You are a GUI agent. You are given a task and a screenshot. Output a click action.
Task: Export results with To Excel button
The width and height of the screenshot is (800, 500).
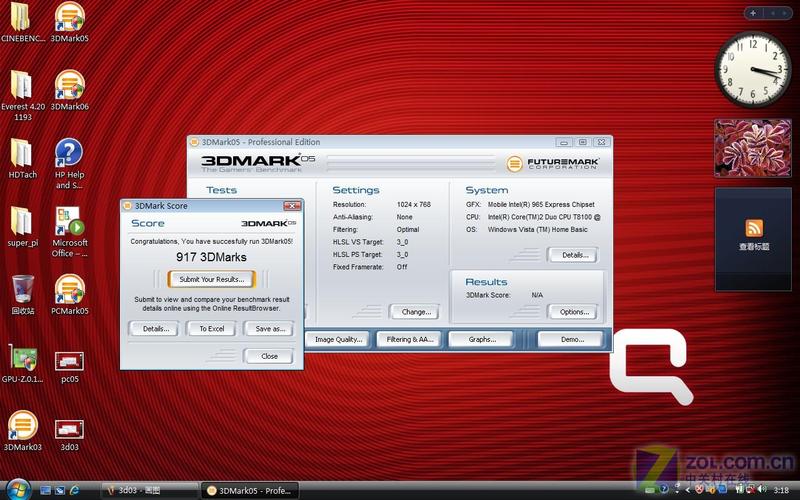211,329
